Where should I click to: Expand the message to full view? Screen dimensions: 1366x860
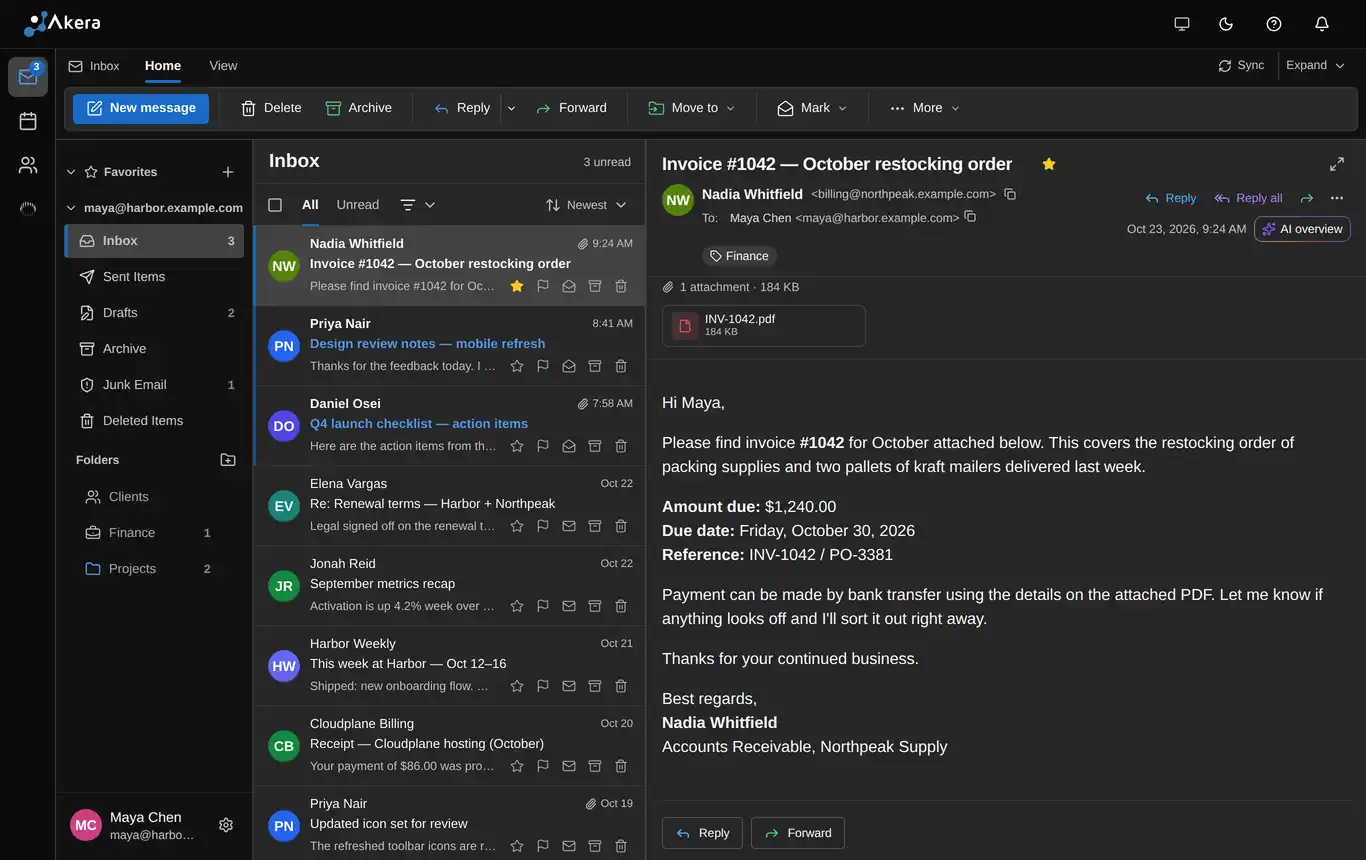coord(1337,164)
